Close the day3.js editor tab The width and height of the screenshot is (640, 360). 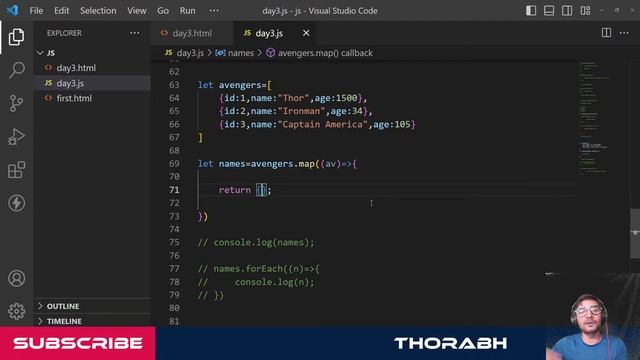pos(306,33)
